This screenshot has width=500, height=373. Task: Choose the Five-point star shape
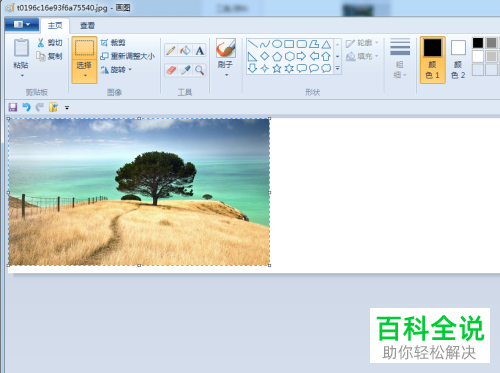[277, 68]
